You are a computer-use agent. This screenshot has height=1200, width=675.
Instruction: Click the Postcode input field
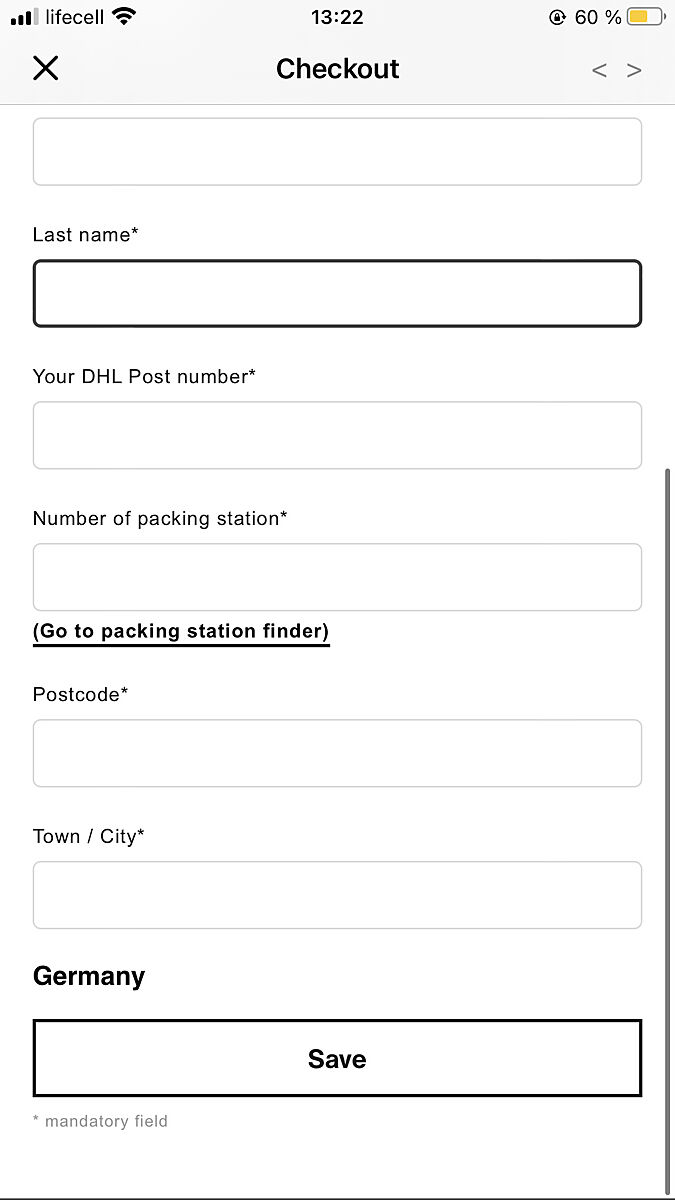click(x=337, y=753)
